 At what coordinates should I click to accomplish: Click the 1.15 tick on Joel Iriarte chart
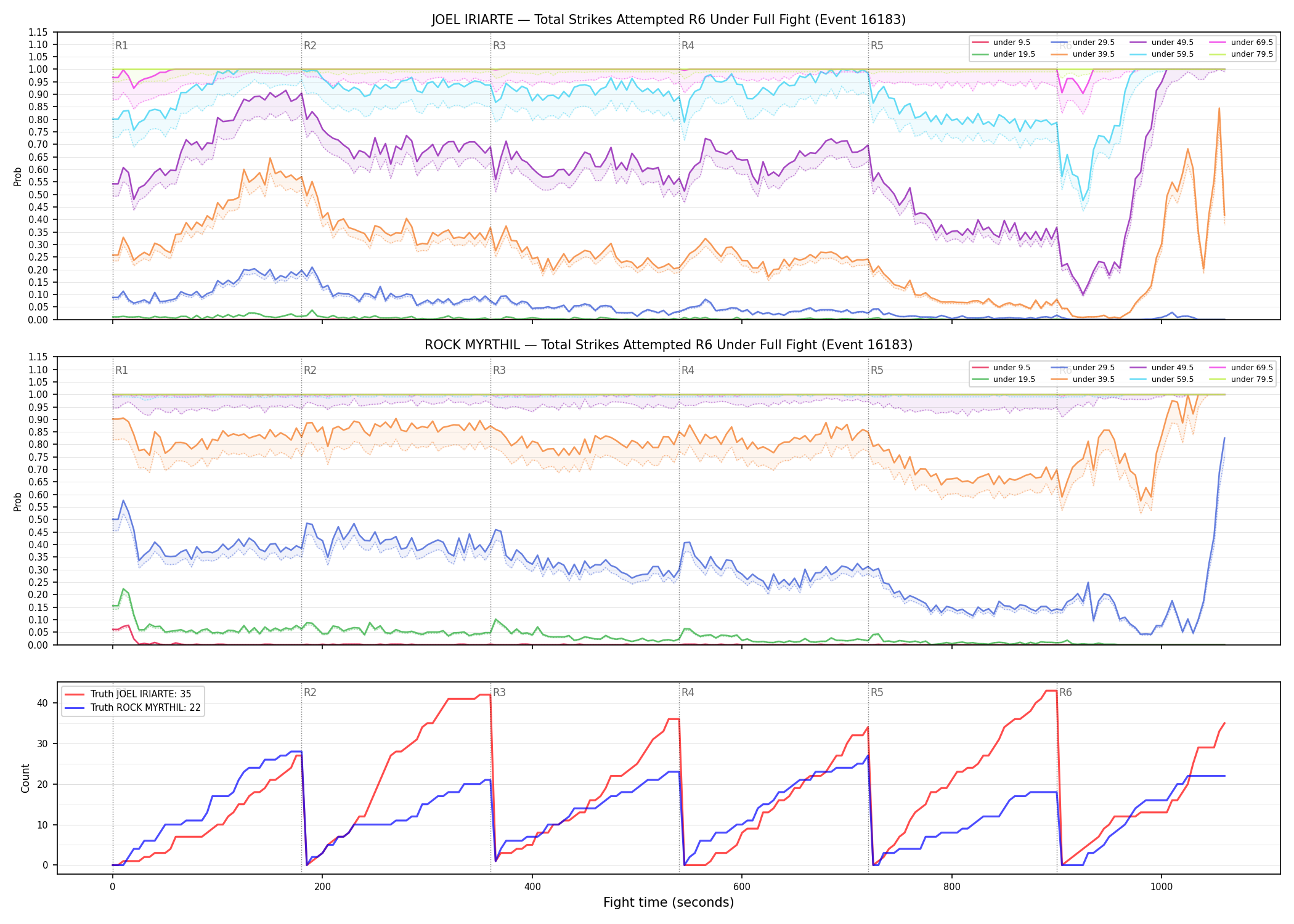coord(38,32)
